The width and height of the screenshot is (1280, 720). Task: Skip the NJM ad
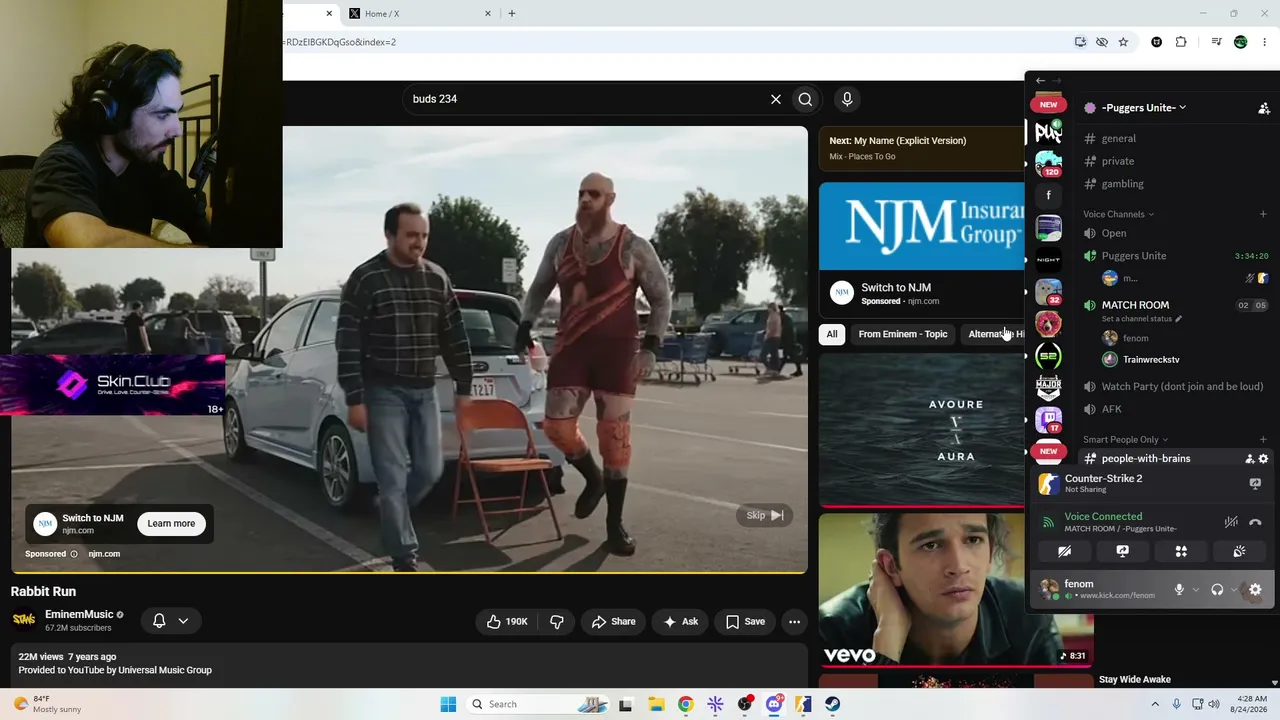pos(765,515)
